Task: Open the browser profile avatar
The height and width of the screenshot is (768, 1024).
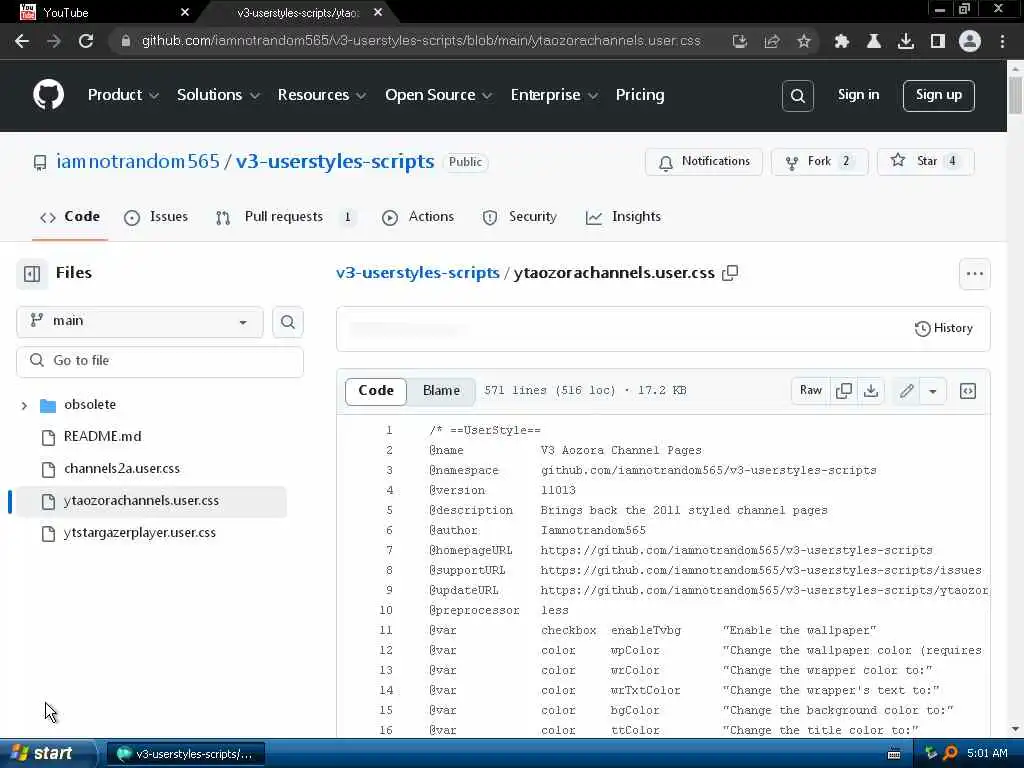Action: pos(970,41)
